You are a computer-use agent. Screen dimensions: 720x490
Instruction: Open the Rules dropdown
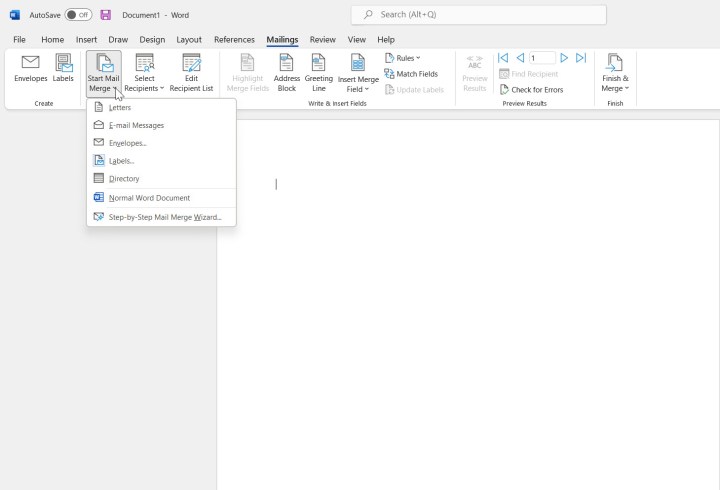click(x=403, y=58)
